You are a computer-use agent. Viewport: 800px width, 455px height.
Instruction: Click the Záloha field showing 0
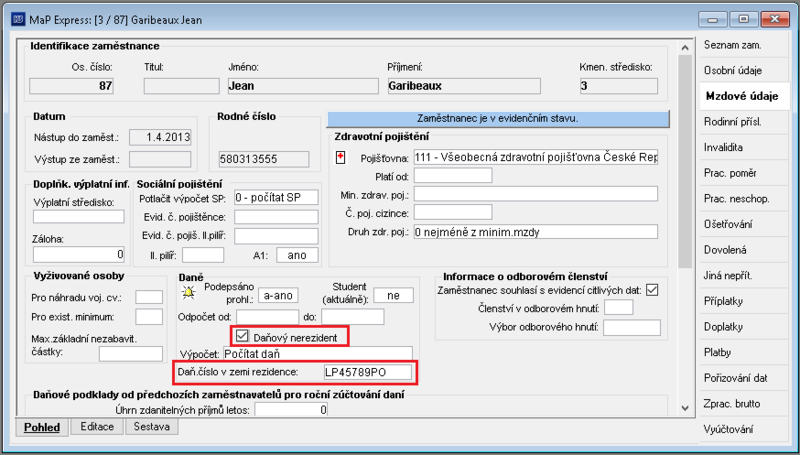click(x=79, y=254)
